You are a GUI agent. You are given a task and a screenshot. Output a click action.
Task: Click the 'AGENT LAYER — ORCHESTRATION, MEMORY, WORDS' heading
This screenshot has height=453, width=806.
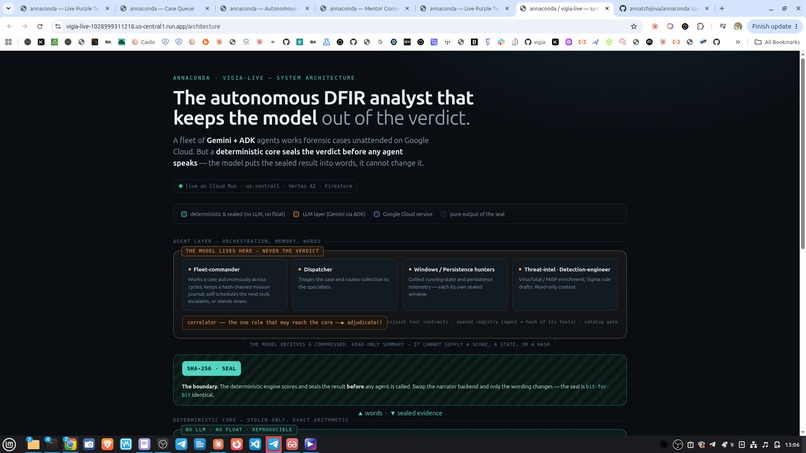247,241
